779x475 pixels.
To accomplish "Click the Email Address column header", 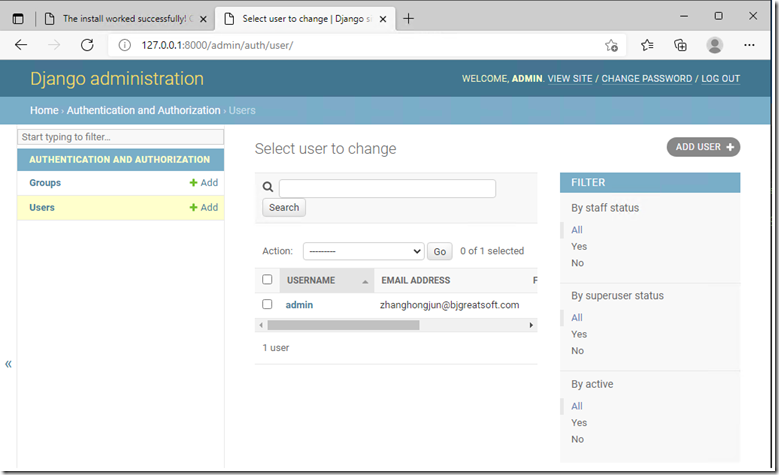I will point(416,280).
